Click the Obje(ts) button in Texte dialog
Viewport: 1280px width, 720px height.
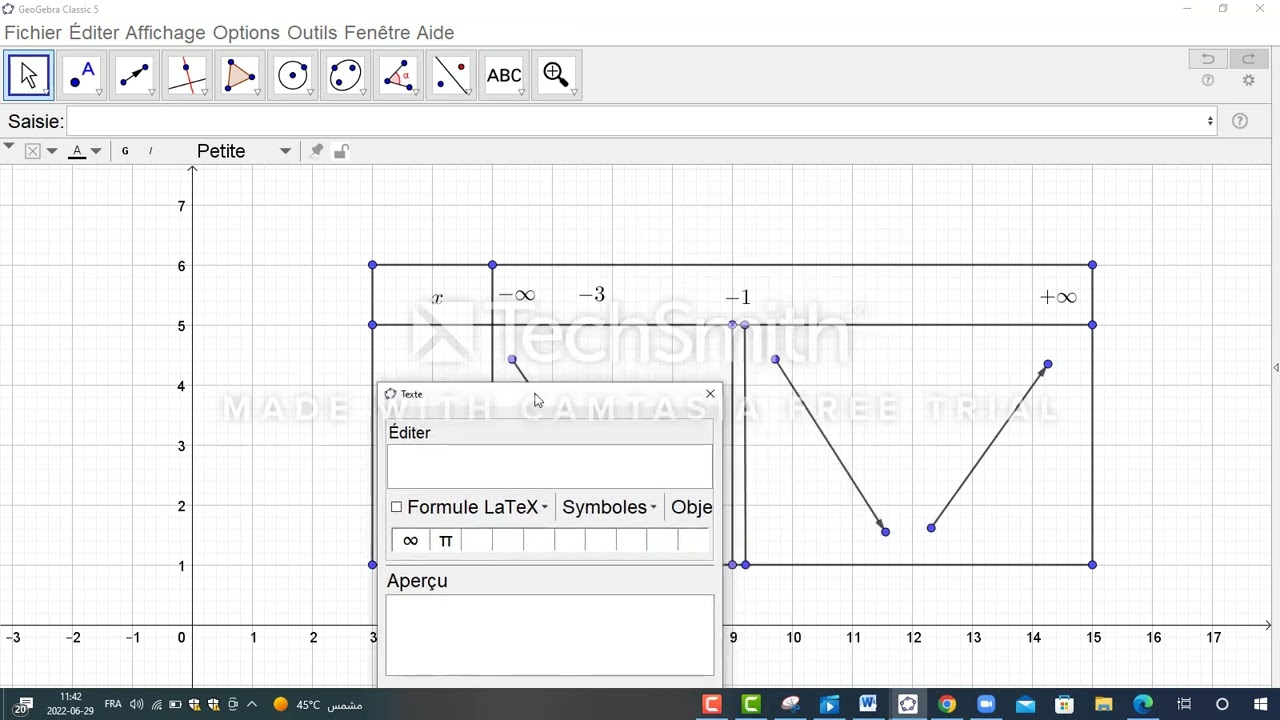click(x=691, y=507)
